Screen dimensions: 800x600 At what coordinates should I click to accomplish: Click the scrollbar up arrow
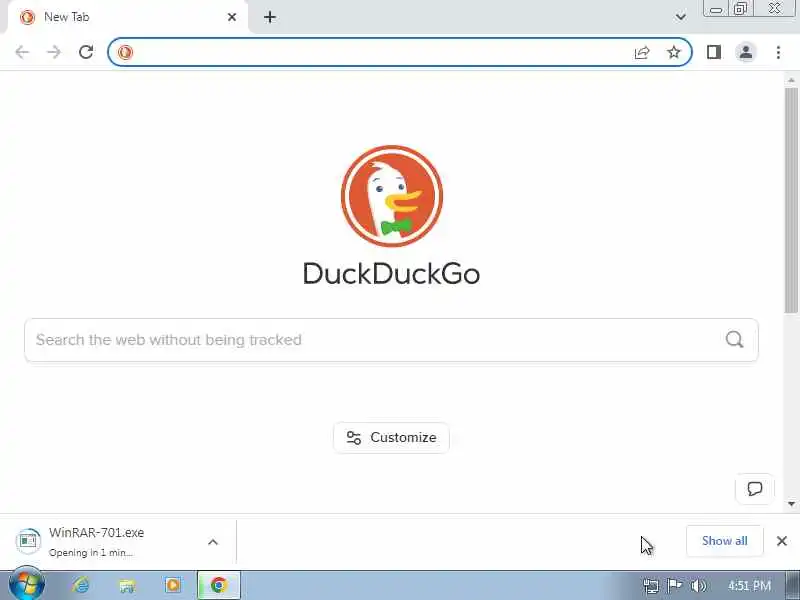click(x=791, y=80)
